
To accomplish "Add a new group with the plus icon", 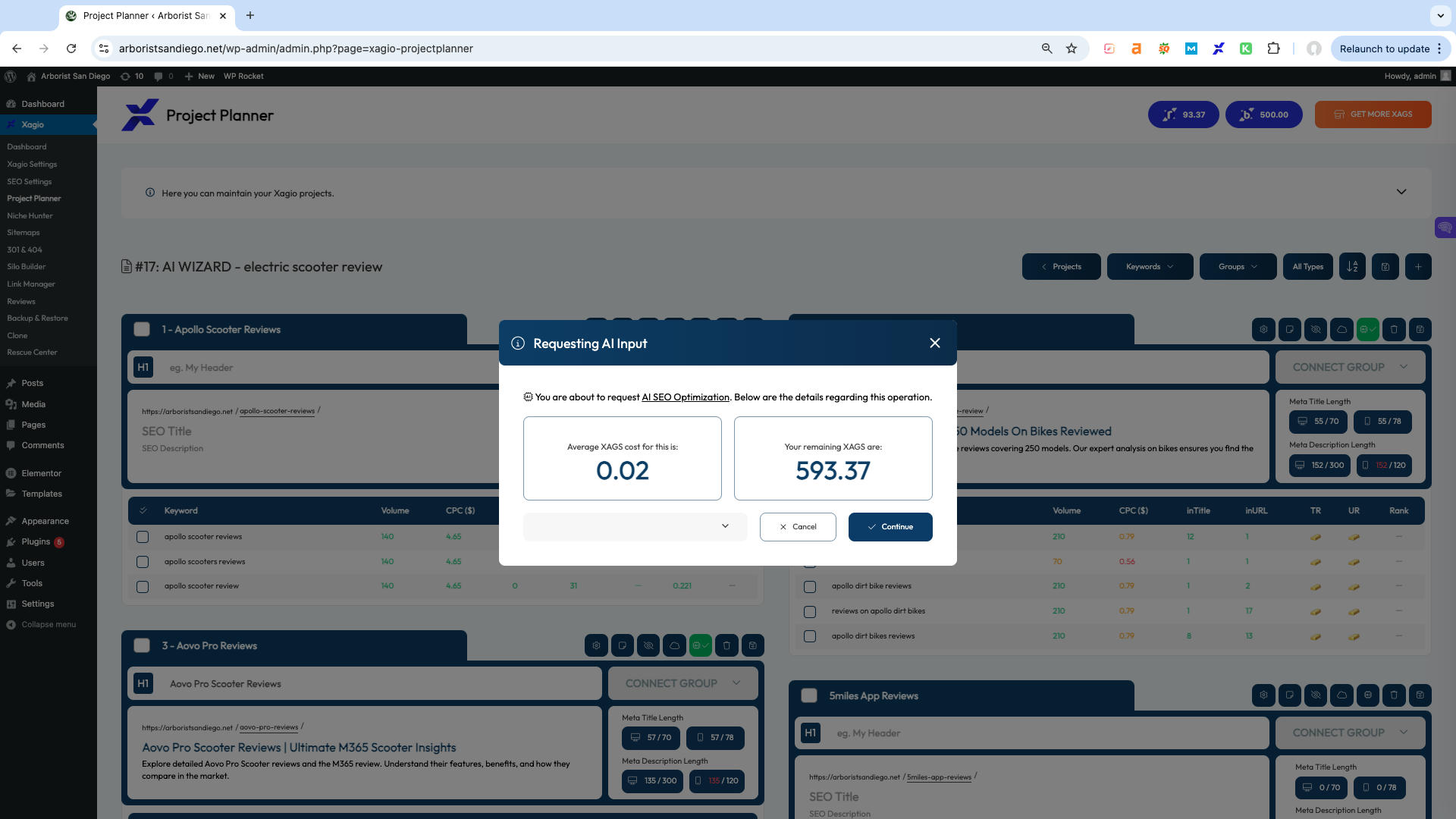I will click(1418, 267).
